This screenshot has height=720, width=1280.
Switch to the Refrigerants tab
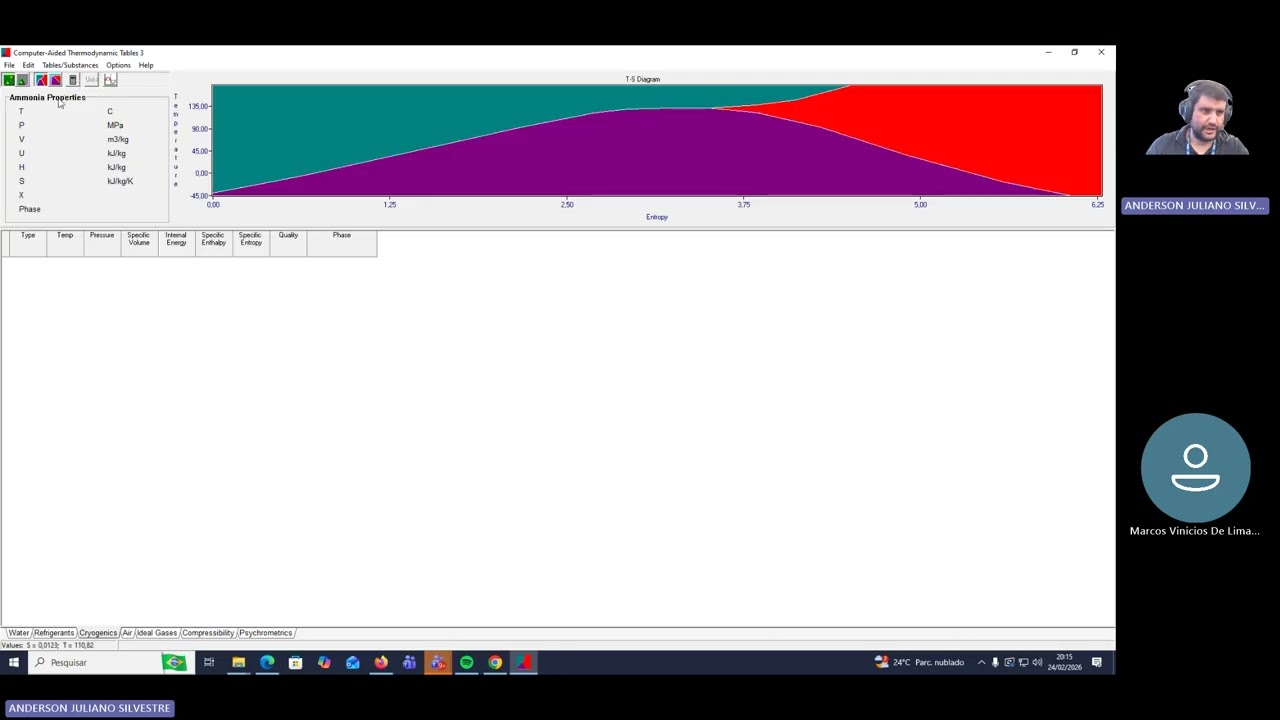coord(54,633)
